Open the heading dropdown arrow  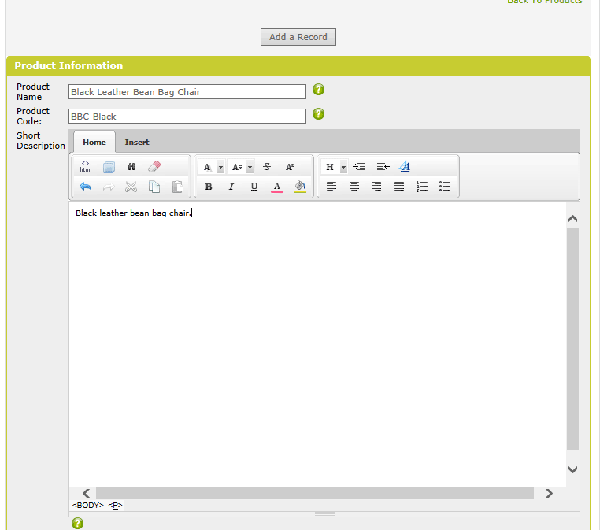tap(344, 167)
